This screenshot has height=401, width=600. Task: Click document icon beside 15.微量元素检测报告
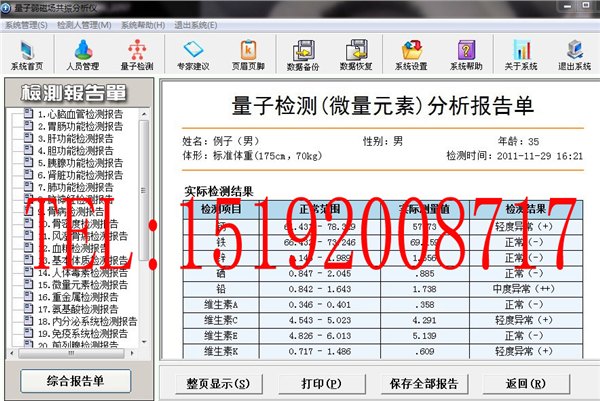pos(28,284)
